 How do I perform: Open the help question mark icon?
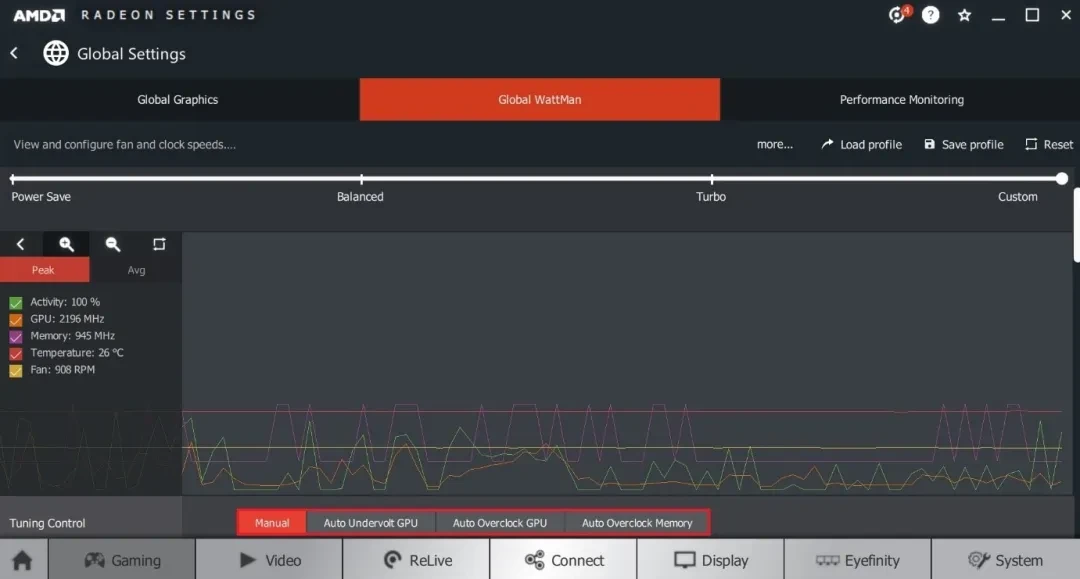point(931,14)
